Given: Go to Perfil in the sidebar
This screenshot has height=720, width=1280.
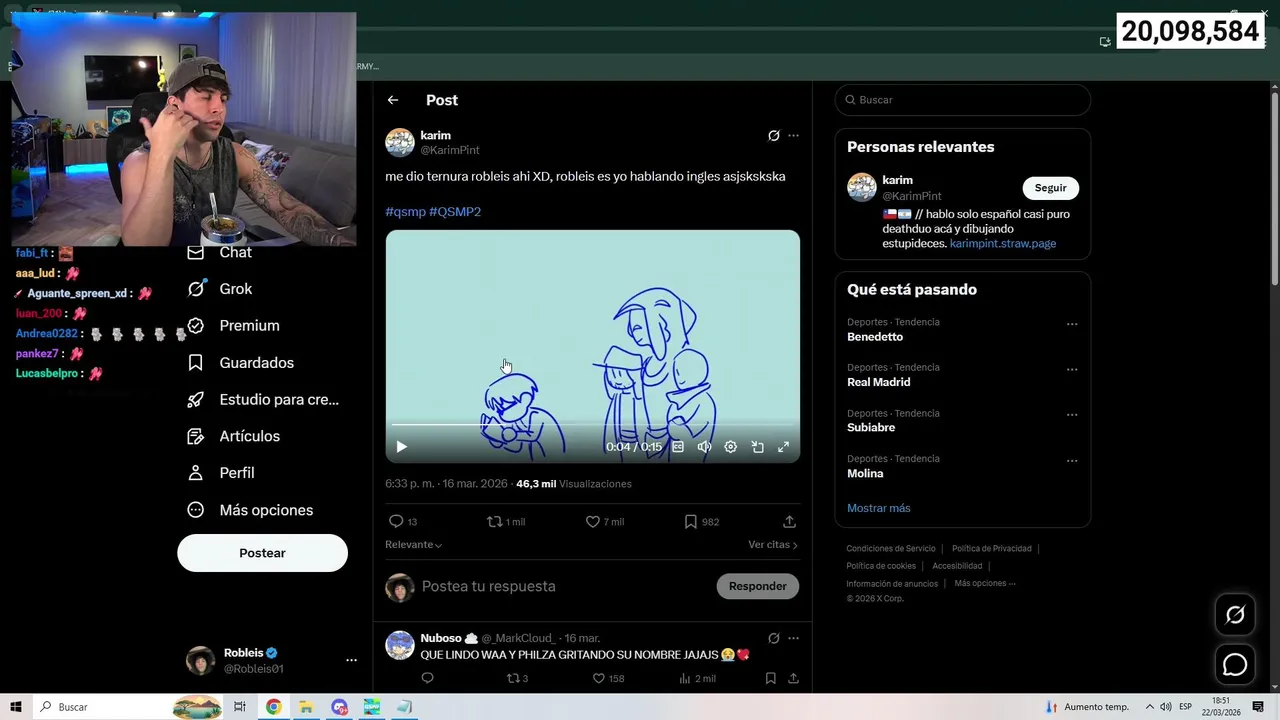Looking at the screenshot, I should [221, 473].
